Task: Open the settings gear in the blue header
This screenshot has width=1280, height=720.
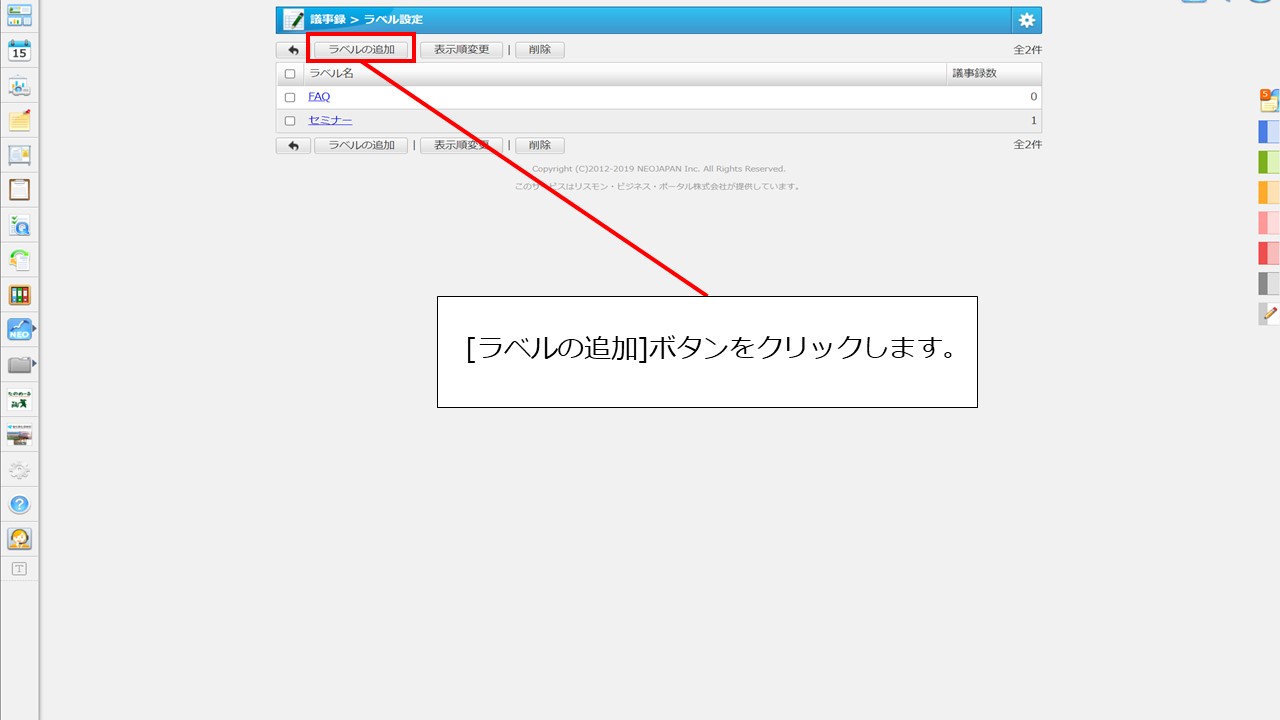Action: pyautogui.click(x=1026, y=20)
